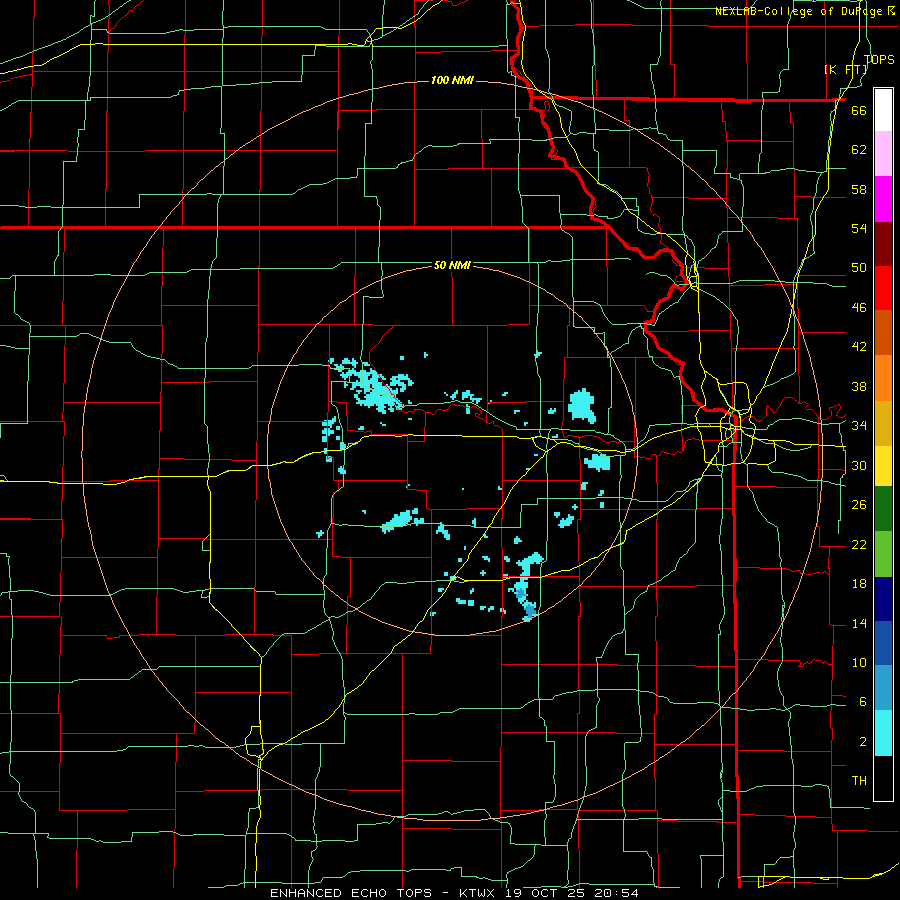Select the legend value 14
This screenshot has width=900, height=900.
(x=859, y=623)
